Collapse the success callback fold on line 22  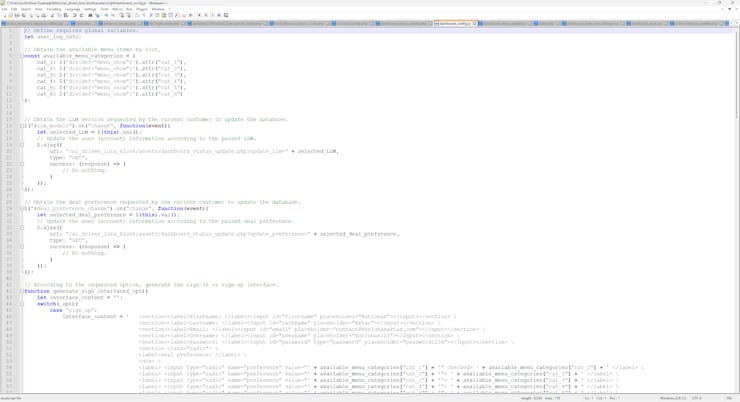point(22,164)
